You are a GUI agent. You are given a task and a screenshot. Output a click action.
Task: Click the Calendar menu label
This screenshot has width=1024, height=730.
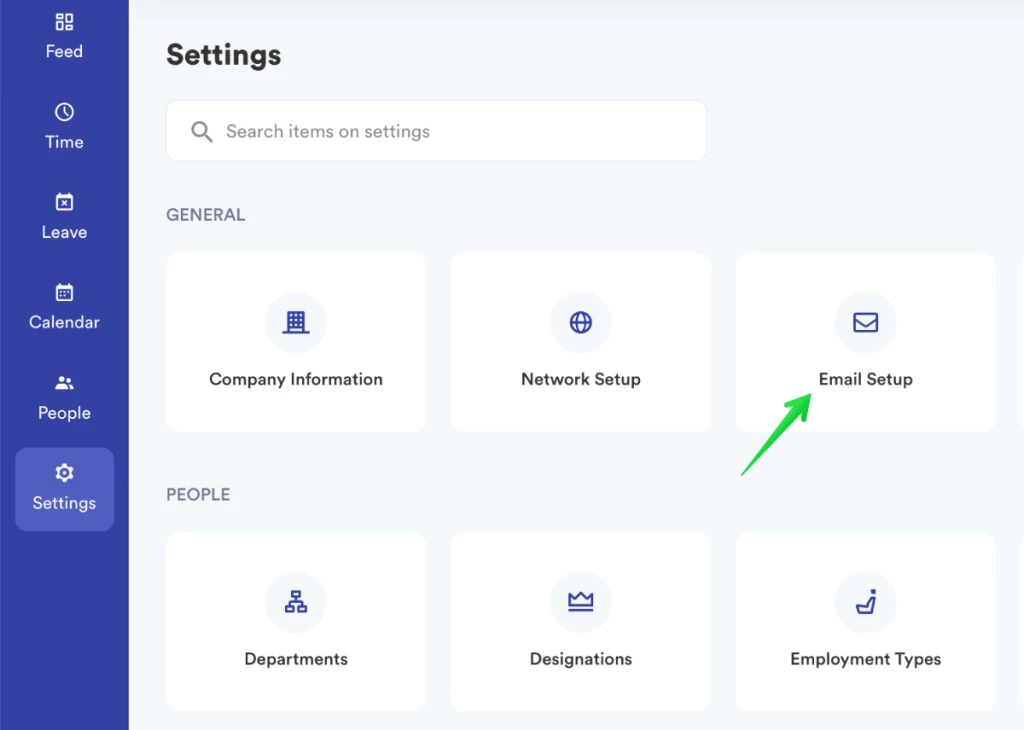[64, 323]
